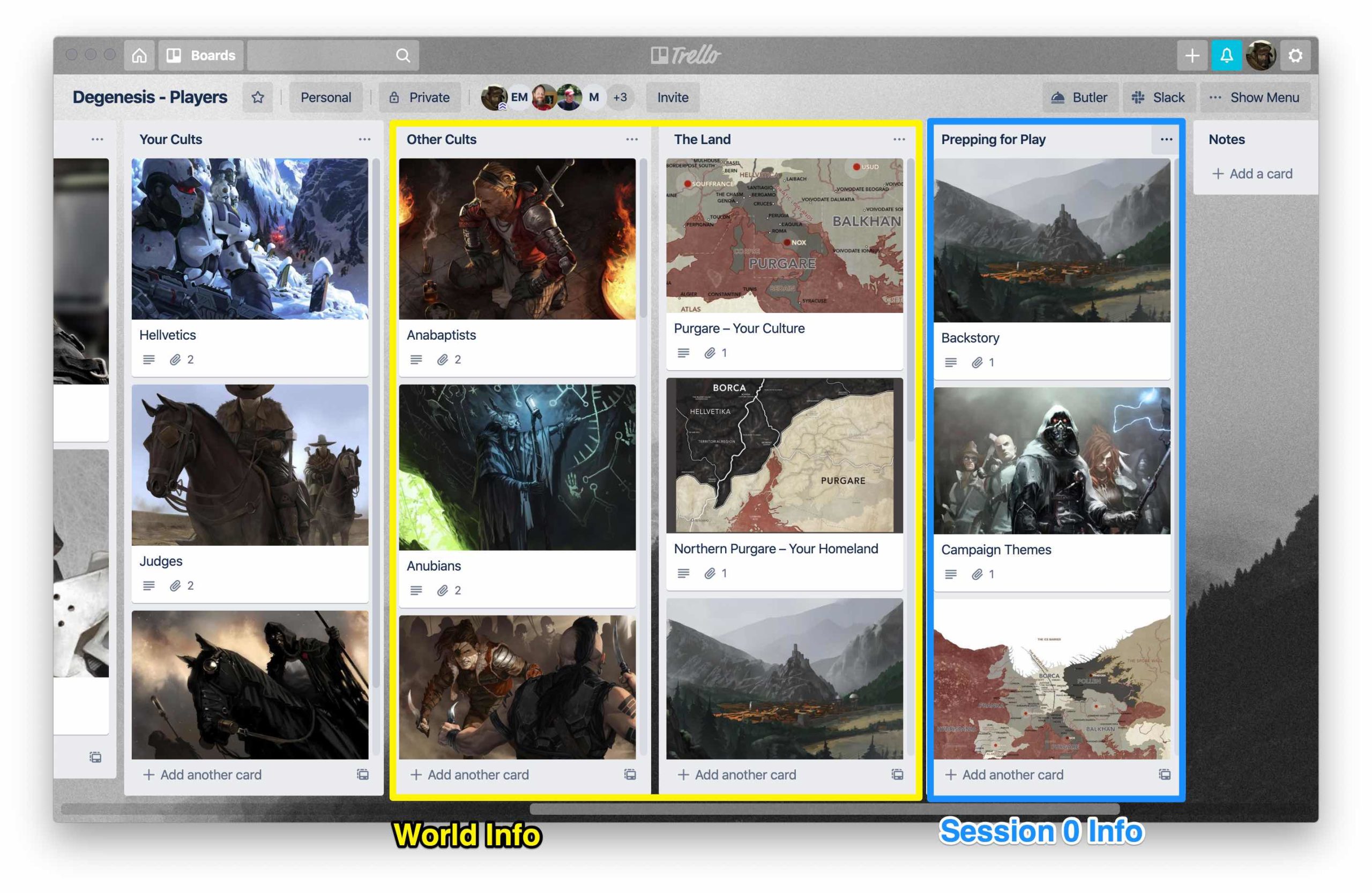The width and height of the screenshot is (1372, 893).
Task: Open Other Cults list actions menu
Action: pos(632,139)
